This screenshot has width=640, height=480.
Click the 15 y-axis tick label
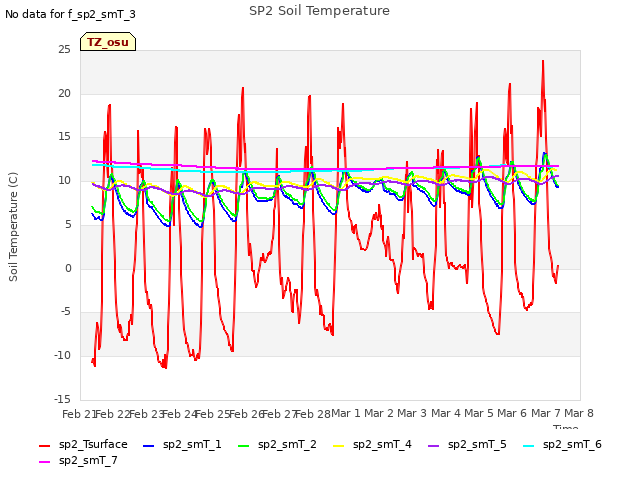[x=64, y=137]
